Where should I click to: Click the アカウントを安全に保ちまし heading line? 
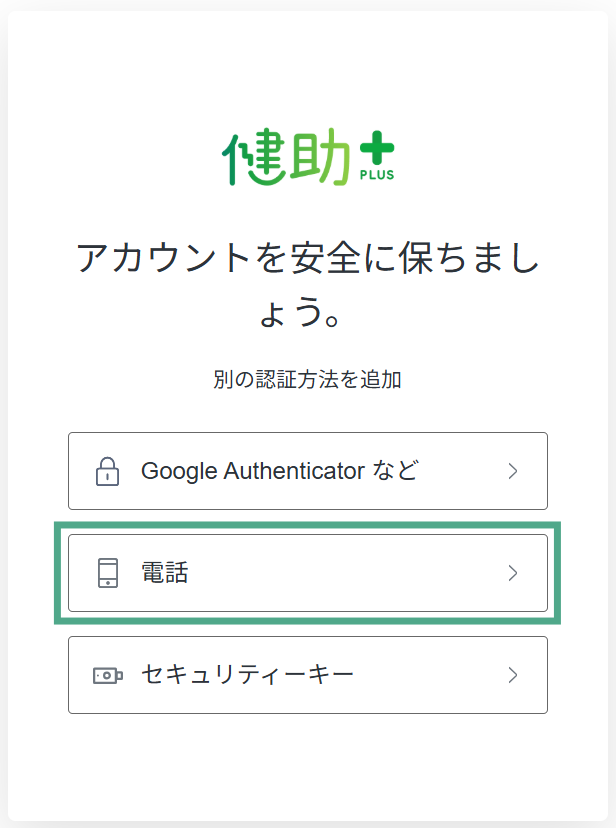(x=308, y=259)
